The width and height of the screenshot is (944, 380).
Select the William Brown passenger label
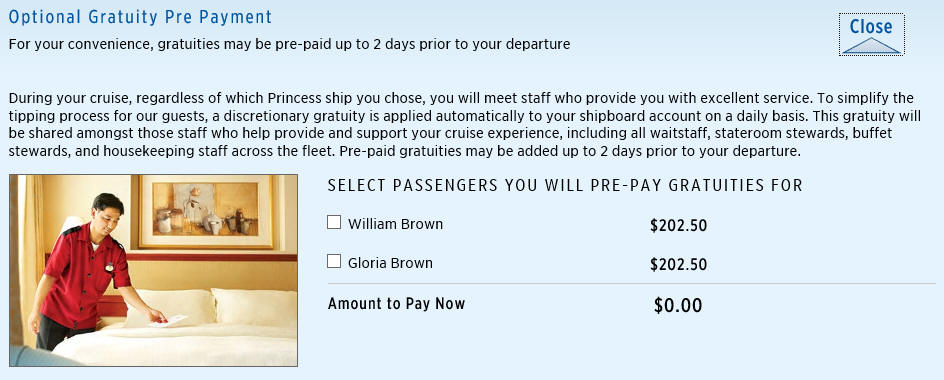(x=396, y=224)
